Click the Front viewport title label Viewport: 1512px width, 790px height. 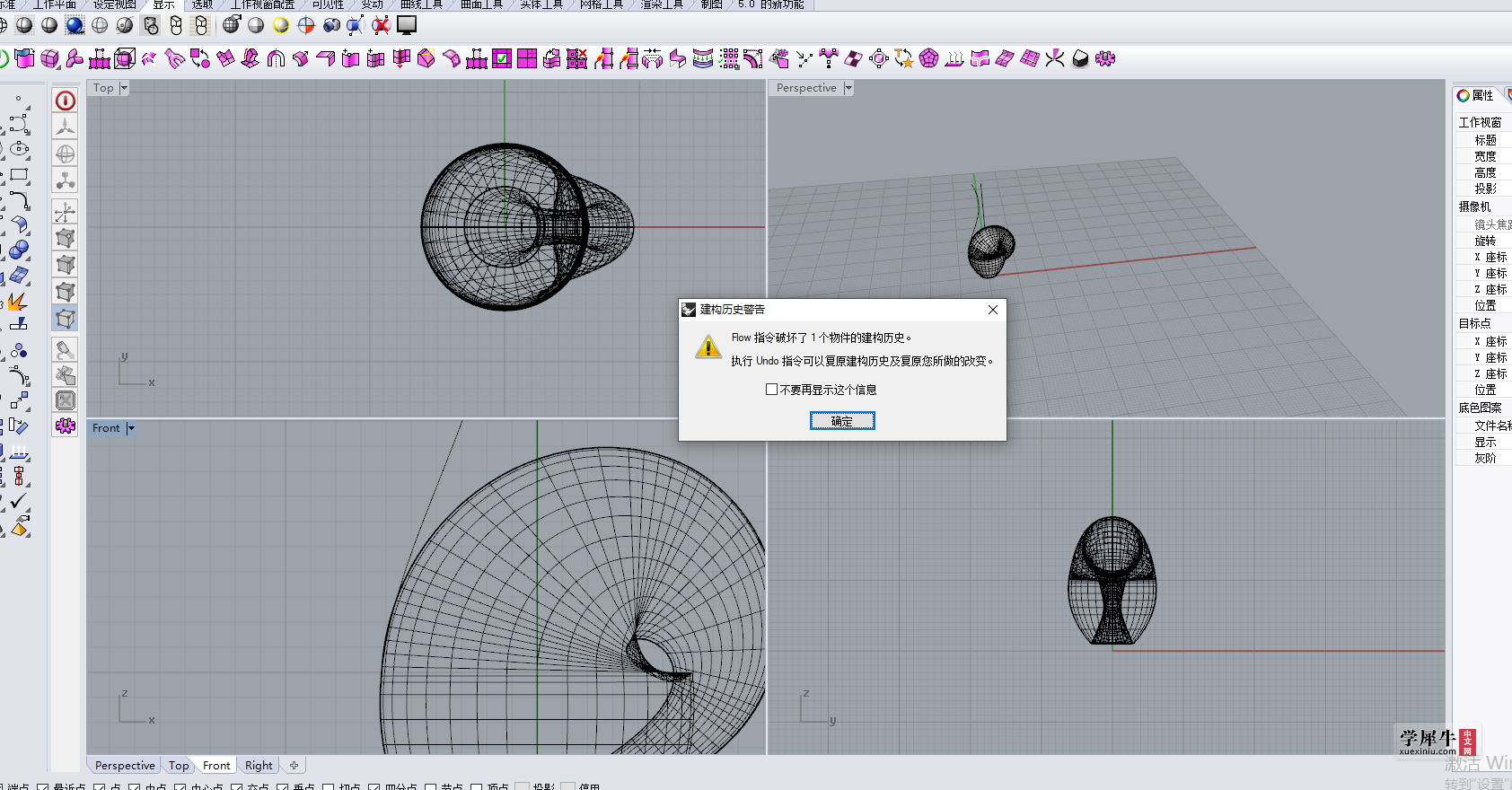(106, 428)
